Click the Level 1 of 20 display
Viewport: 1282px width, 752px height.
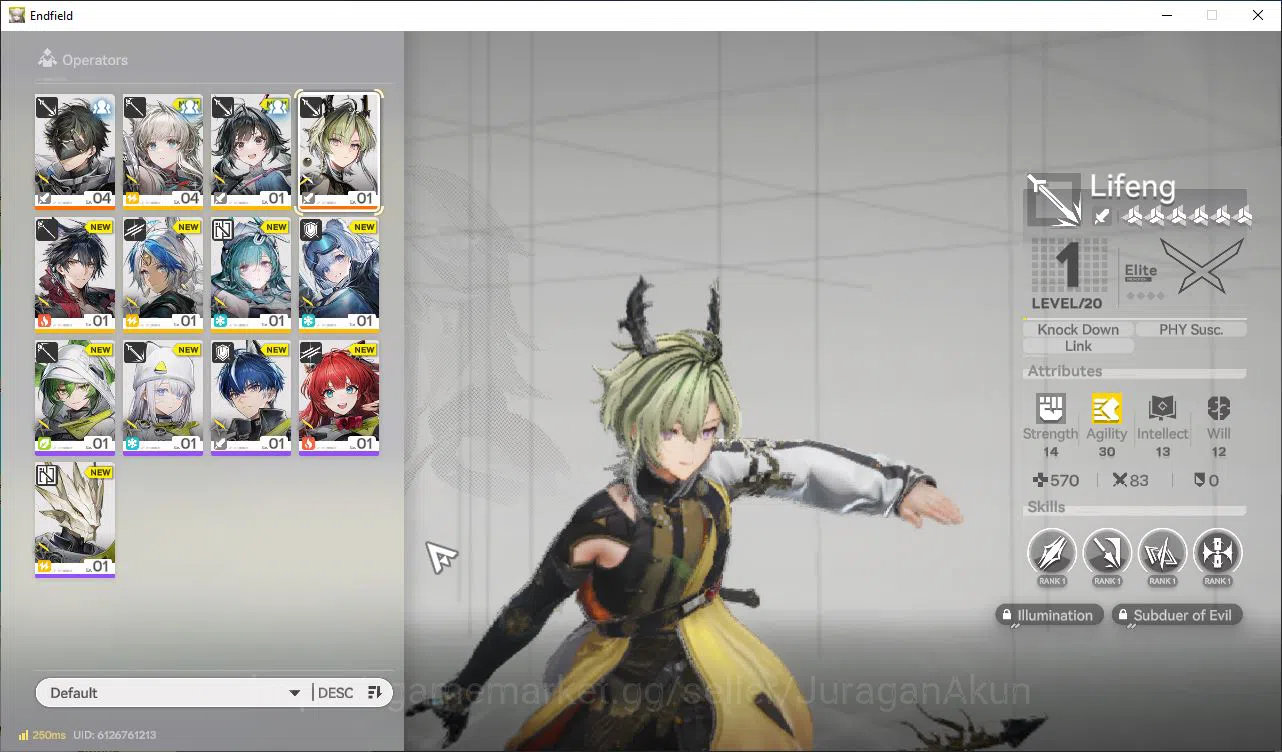tap(1068, 275)
